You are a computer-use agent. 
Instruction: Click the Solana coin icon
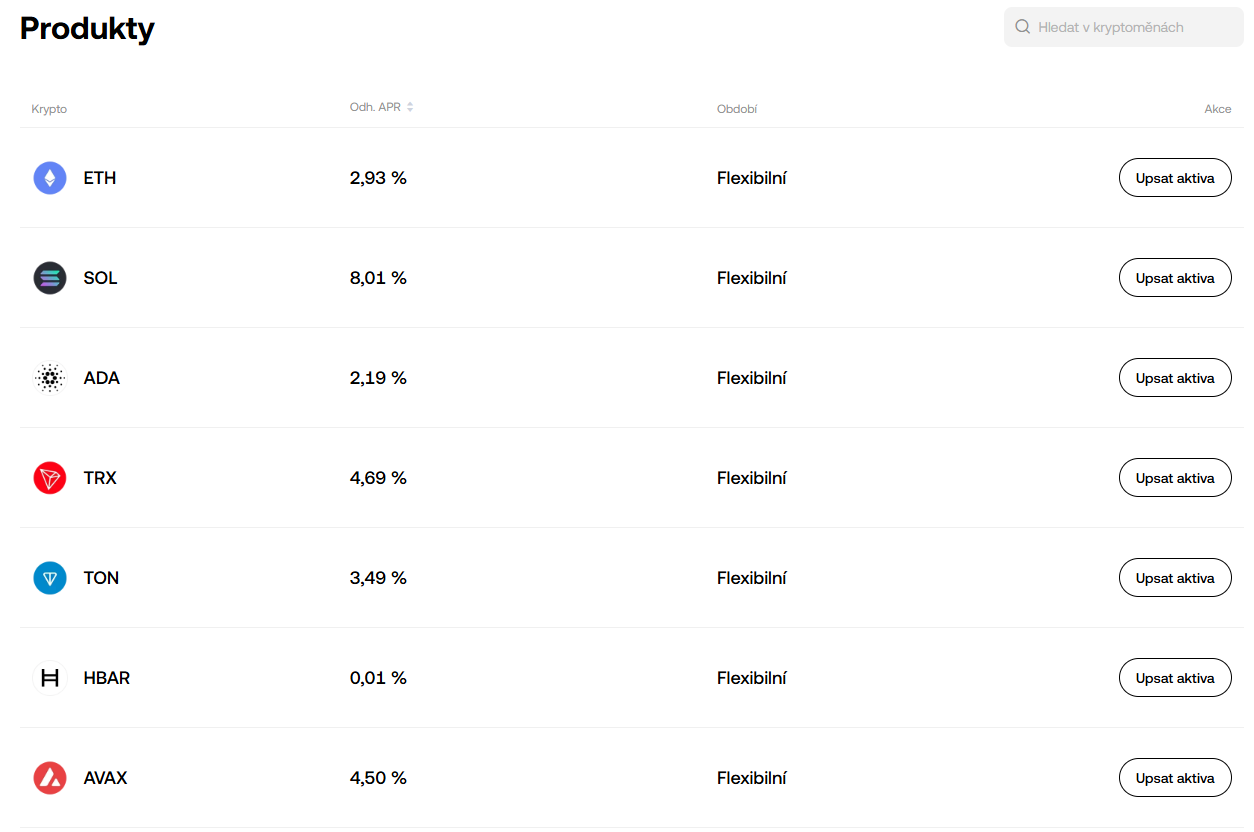pyautogui.click(x=50, y=278)
